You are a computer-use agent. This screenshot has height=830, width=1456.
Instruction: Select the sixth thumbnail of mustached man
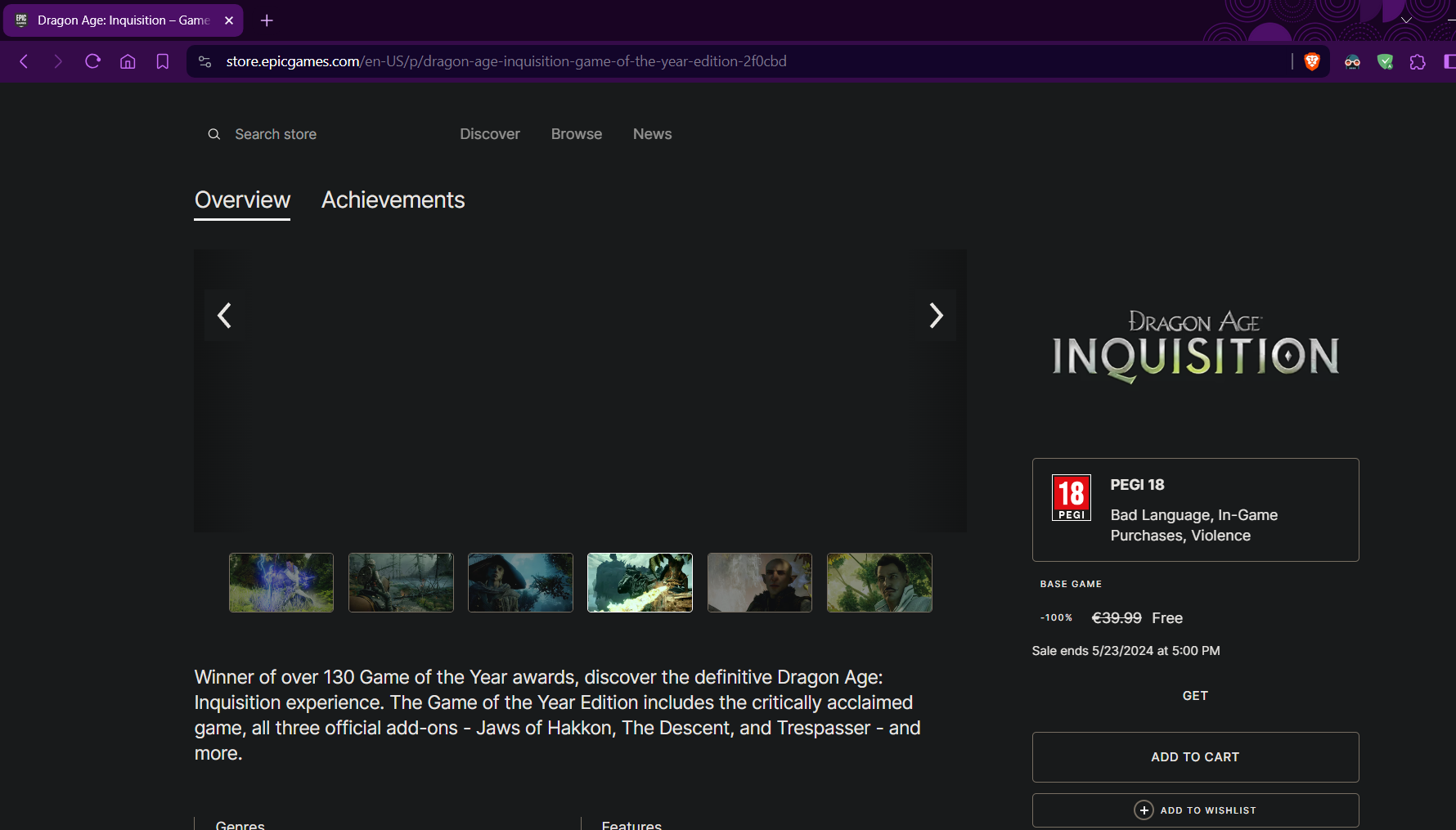click(879, 582)
